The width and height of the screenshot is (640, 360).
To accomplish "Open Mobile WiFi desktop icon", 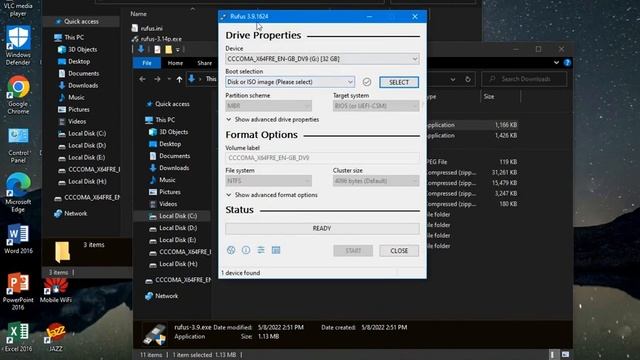I will (x=56, y=291).
